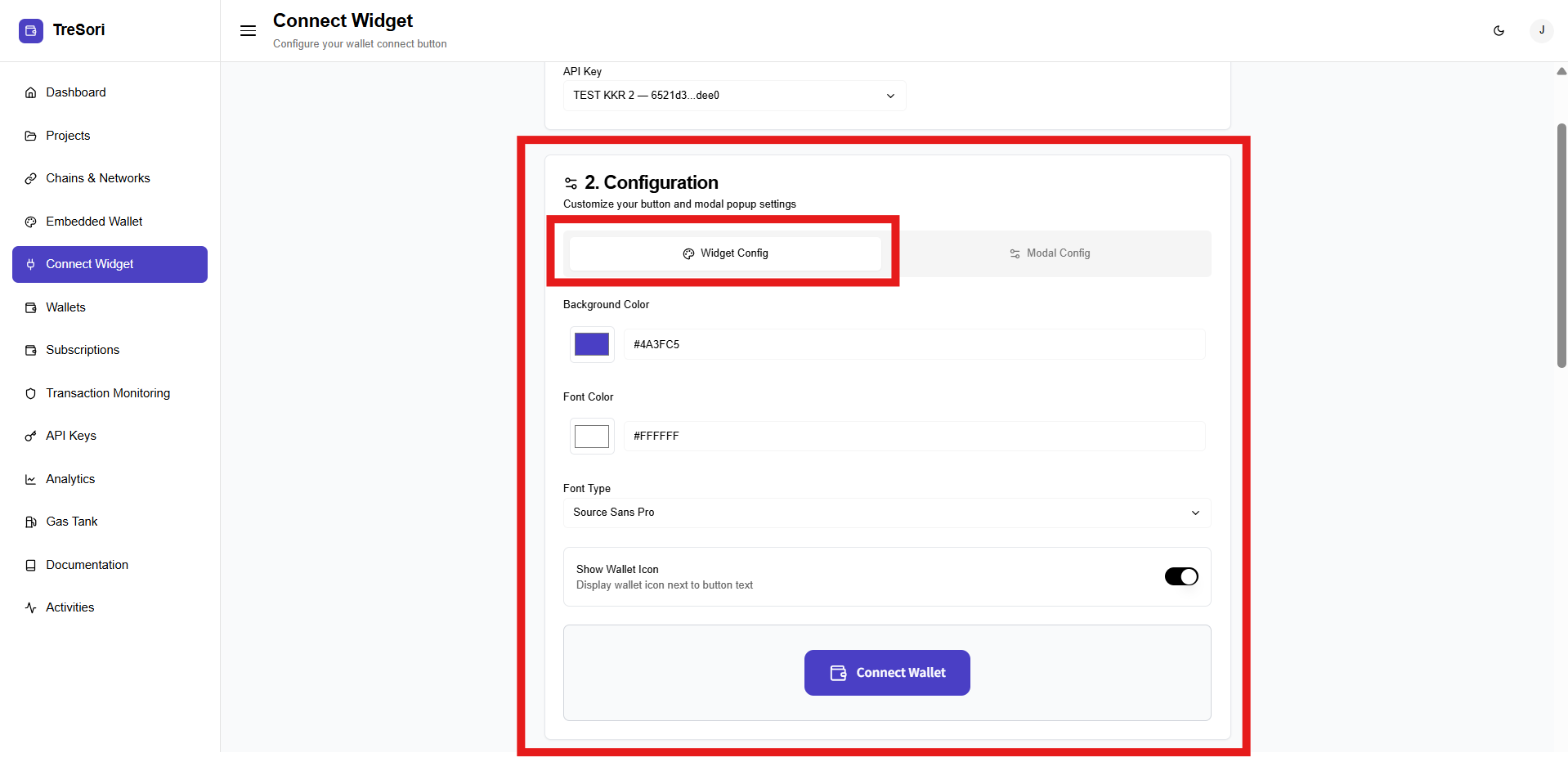The height and width of the screenshot is (757, 1568).
Task: Expand the API Key dropdown
Action: (733, 96)
